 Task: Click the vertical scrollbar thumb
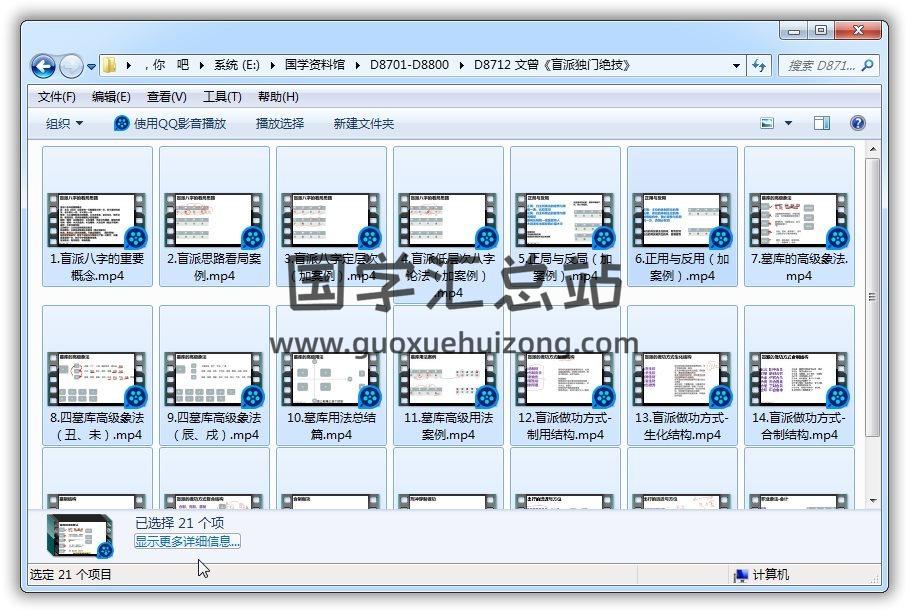click(x=872, y=296)
